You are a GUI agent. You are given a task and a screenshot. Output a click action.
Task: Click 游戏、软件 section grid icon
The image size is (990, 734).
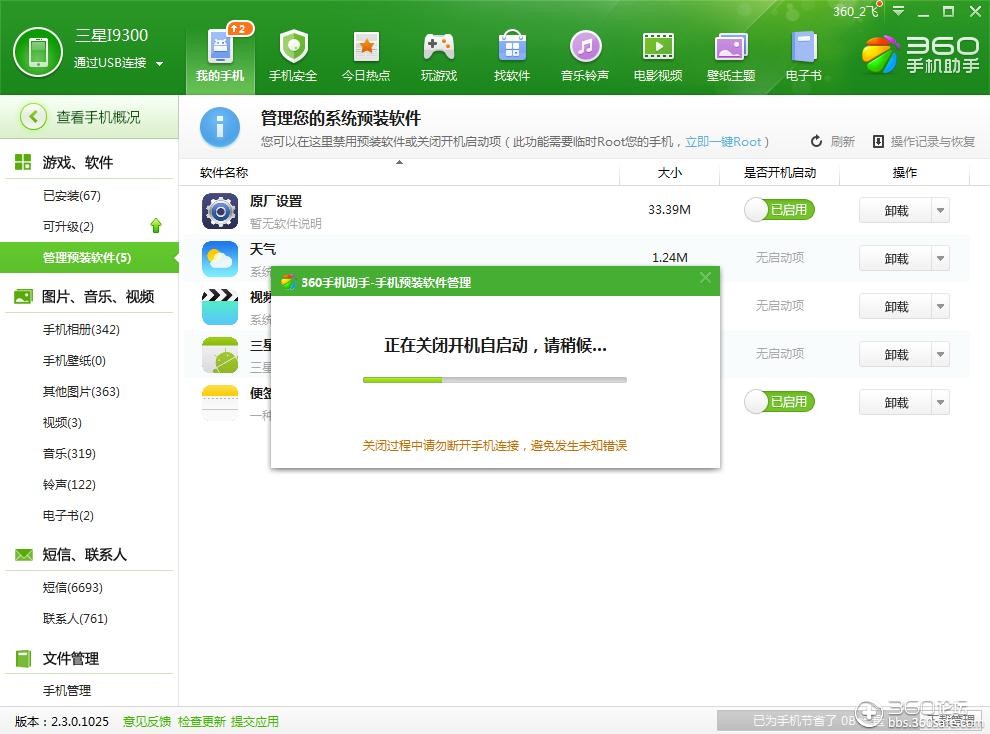point(23,162)
